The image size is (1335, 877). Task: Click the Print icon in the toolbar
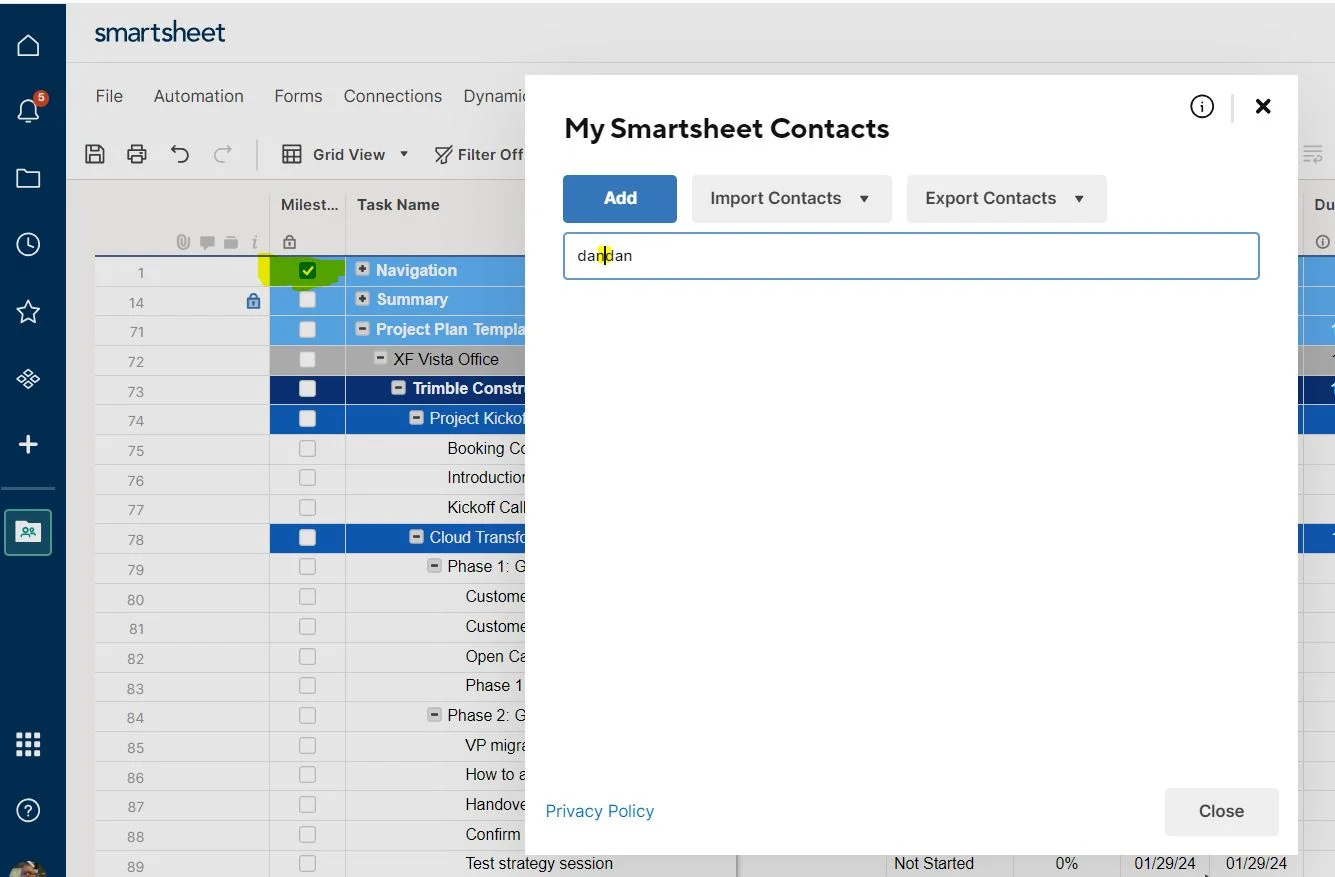pos(137,154)
